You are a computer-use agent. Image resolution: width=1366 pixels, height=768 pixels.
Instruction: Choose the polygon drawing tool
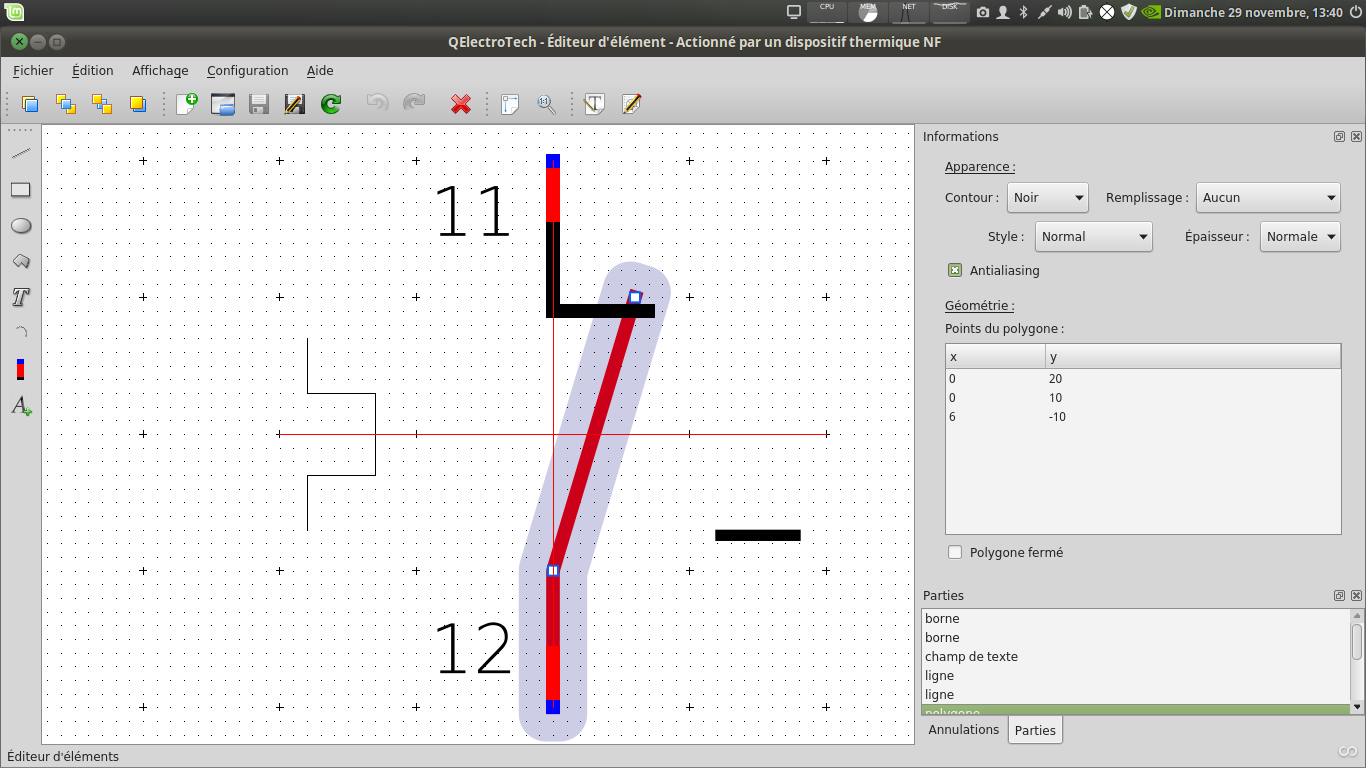coord(21,261)
